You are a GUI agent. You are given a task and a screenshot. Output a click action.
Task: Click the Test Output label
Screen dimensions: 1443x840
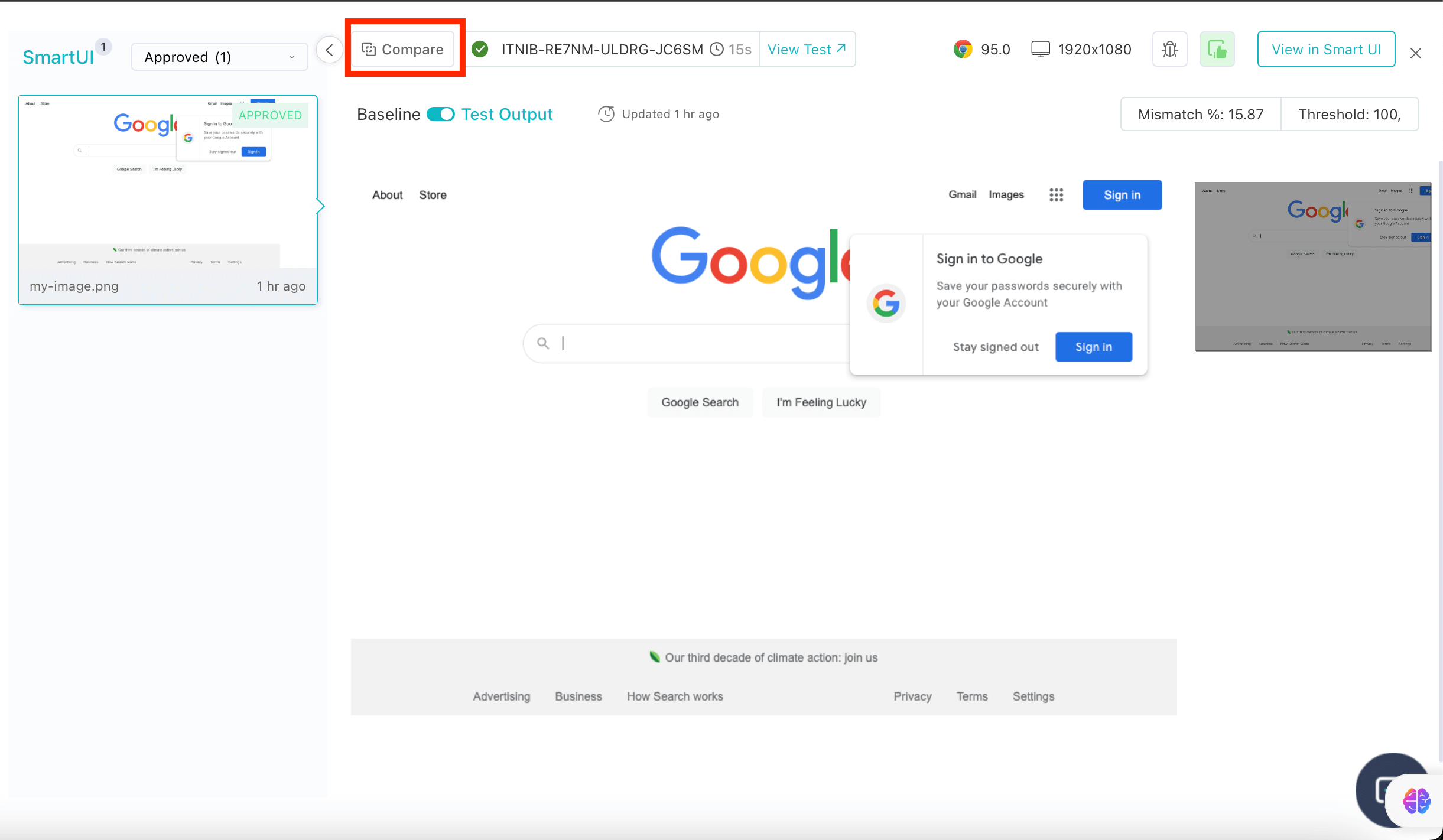coord(507,115)
